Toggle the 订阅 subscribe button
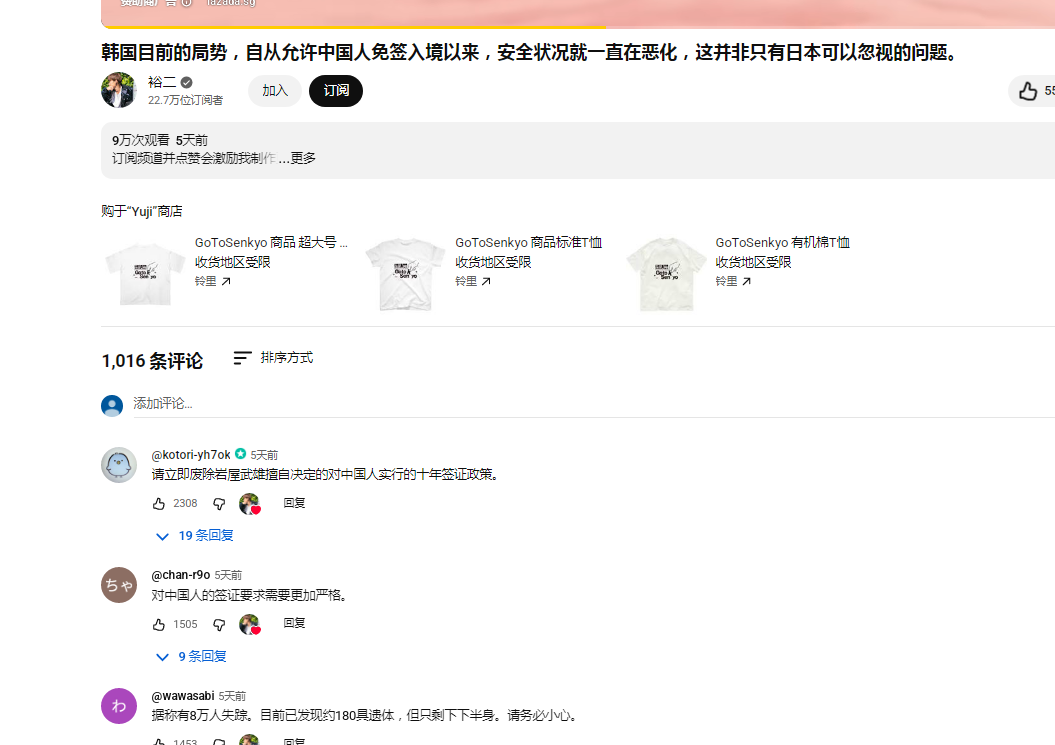 click(335, 91)
